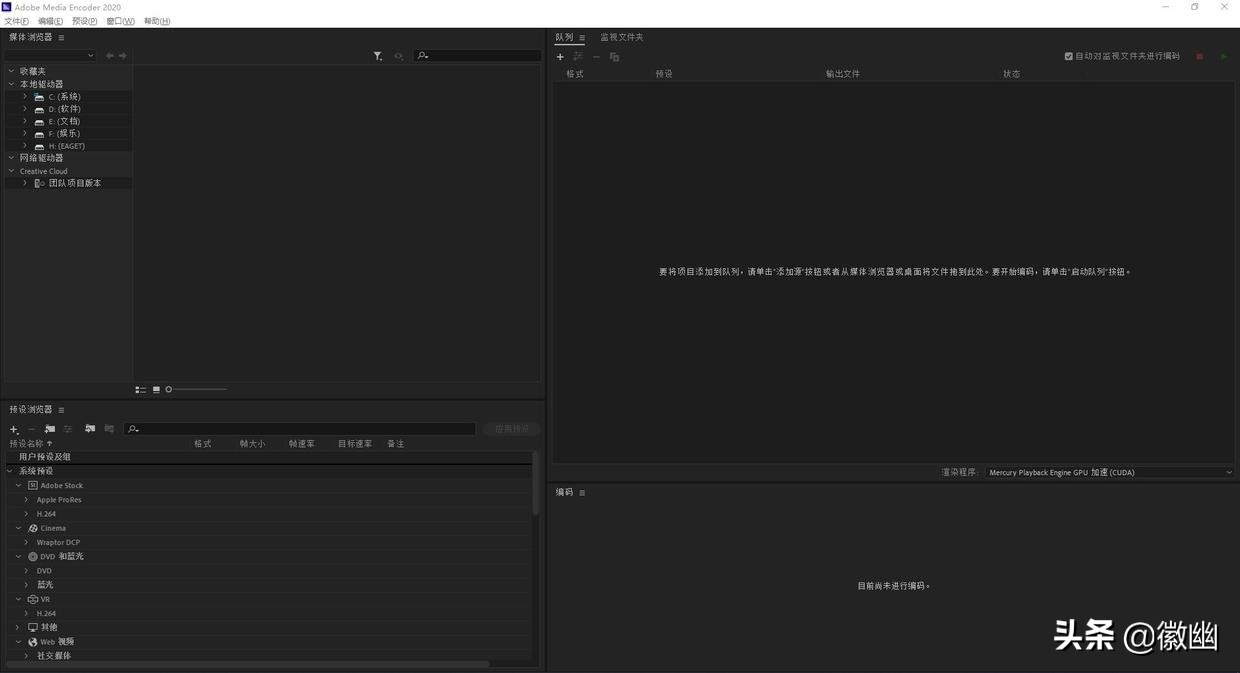
Task: Open the 媒体浏览器 panel menu icon
Action: [61, 37]
